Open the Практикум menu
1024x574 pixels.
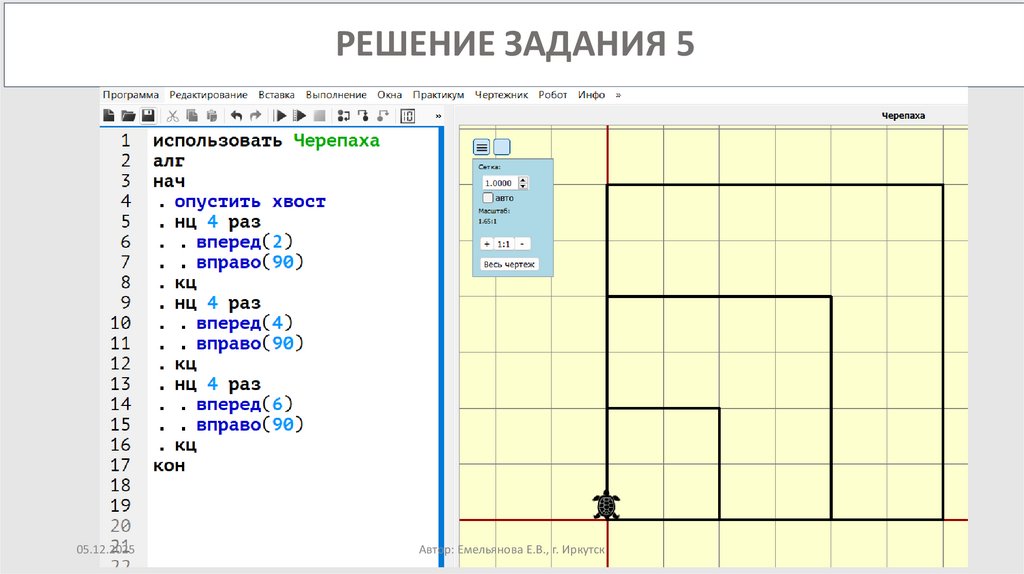pos(438,95)
